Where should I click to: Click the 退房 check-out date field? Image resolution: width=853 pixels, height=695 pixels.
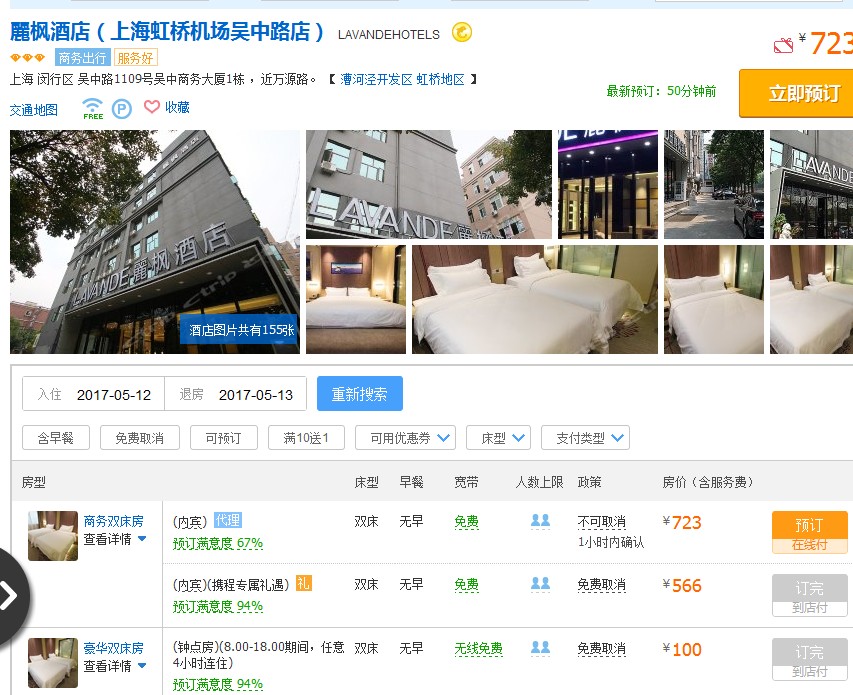click(236, 394)
